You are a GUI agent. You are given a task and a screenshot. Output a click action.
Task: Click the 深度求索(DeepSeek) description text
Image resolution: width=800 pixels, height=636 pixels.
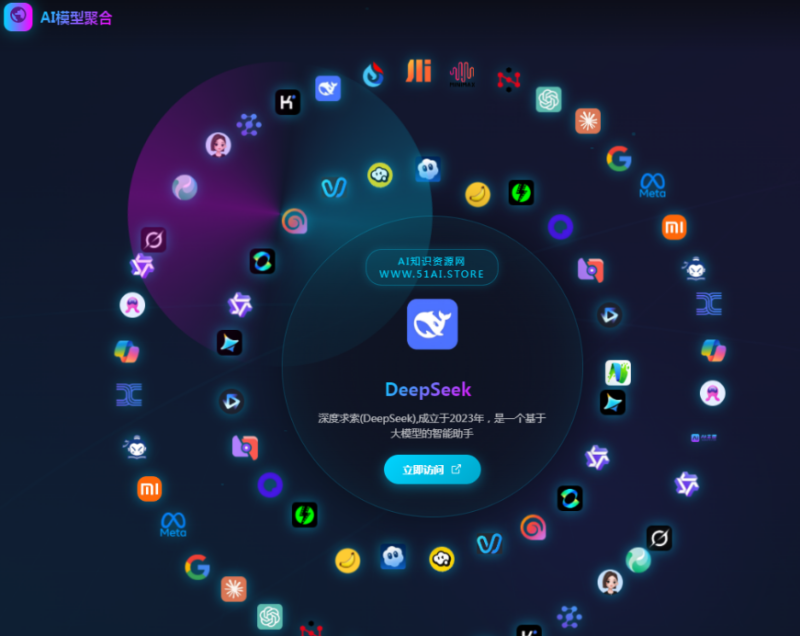(432, 425)
